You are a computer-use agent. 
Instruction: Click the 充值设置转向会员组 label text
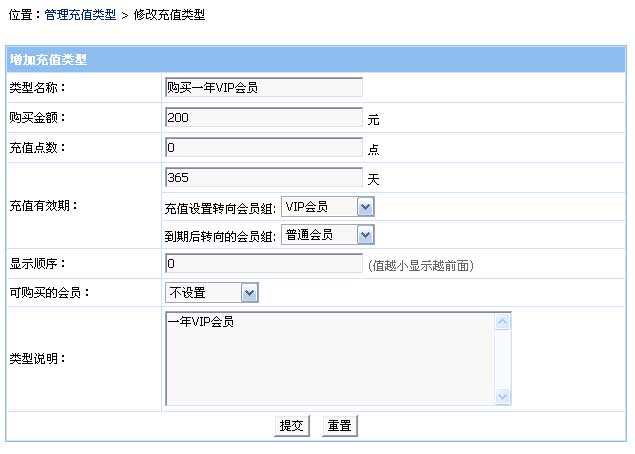click(x=220, y=208)
